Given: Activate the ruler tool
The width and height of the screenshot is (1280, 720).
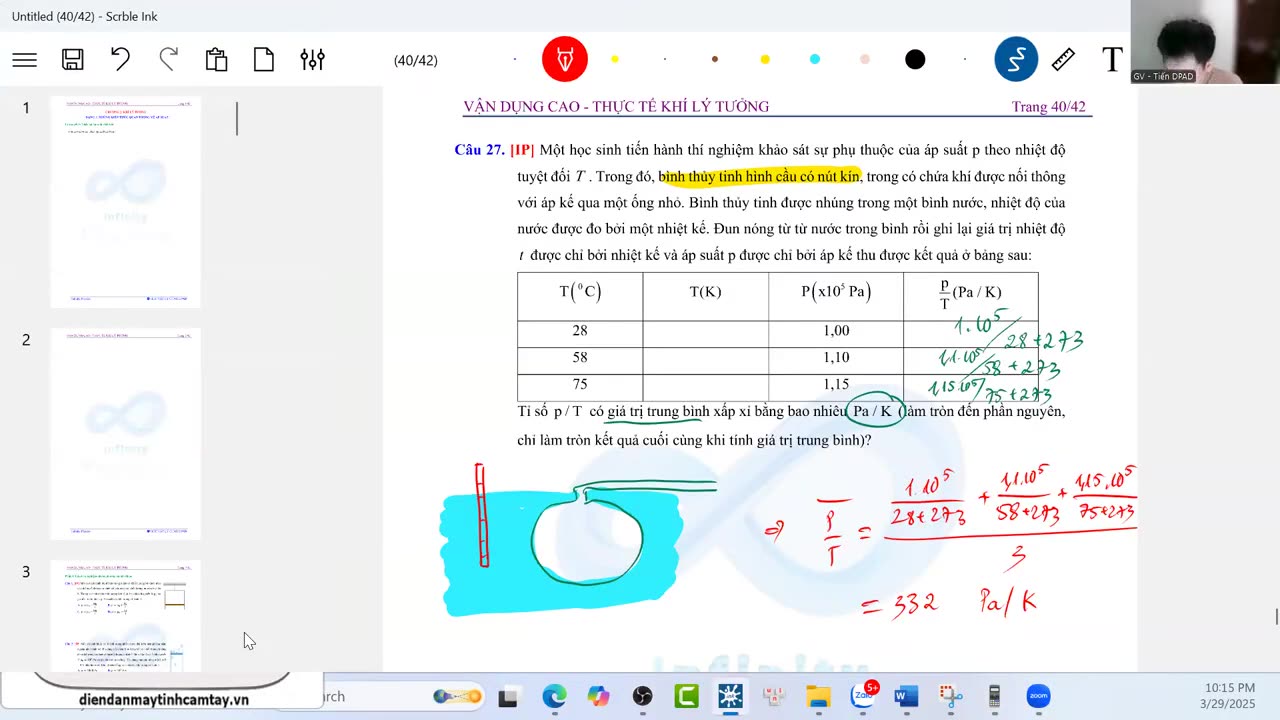Looking at the screenshot, I should 1063,60.
